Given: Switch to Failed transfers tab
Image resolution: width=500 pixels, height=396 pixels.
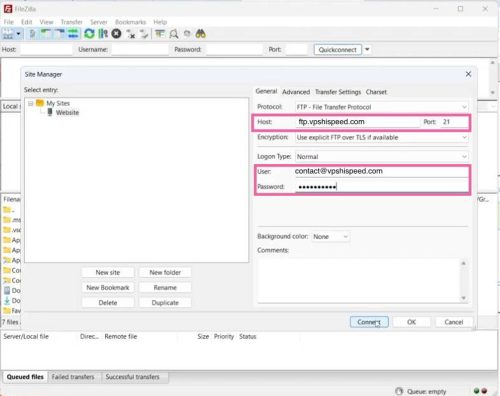Looking at the screenshot, I should 73,377.
